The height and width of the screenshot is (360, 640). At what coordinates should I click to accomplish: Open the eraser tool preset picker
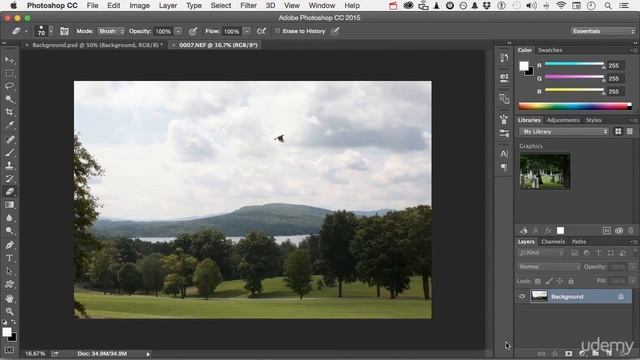pos(19,31)
